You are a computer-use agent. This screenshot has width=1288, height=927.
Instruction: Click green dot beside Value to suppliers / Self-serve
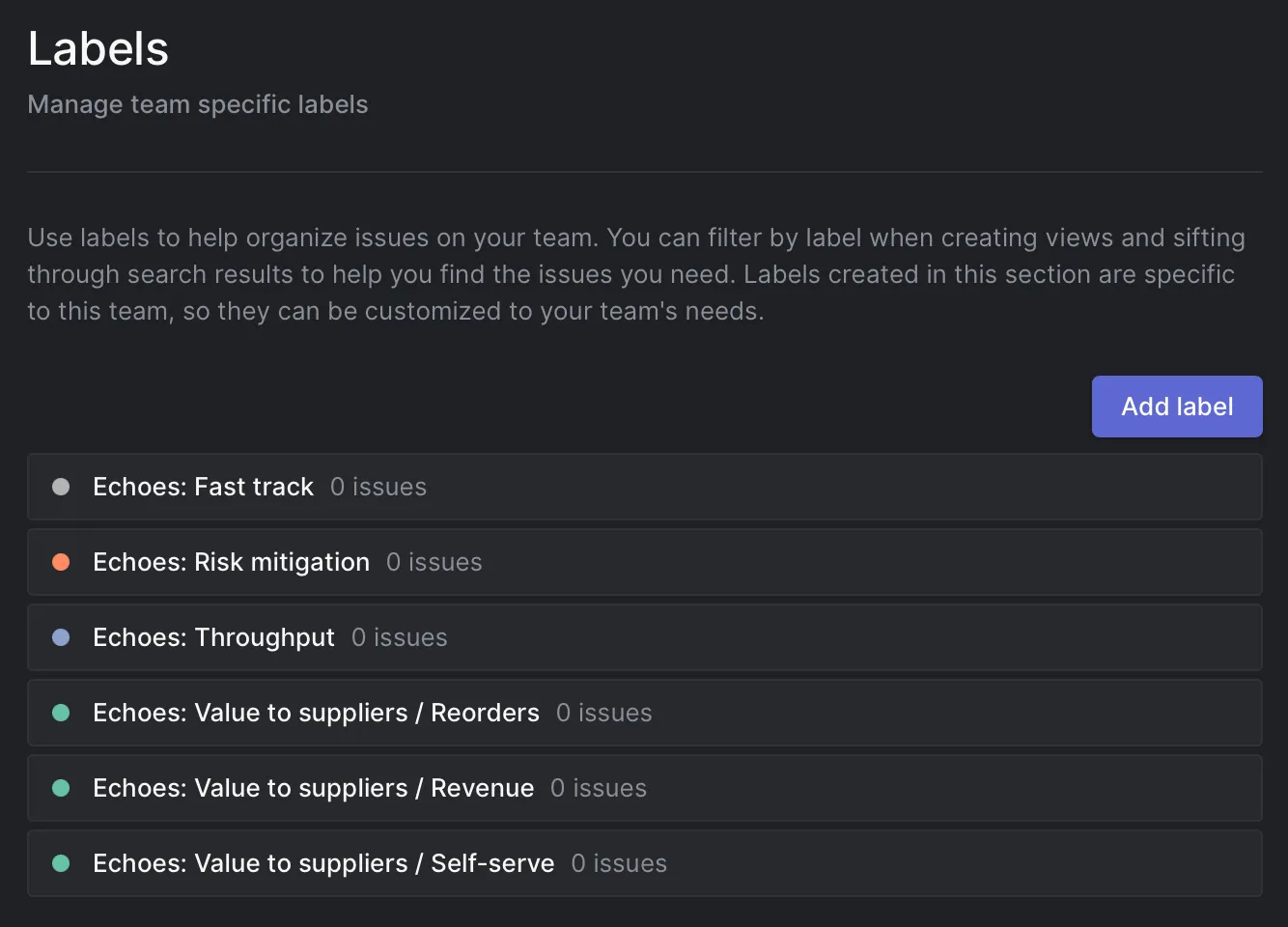point(61,863)
